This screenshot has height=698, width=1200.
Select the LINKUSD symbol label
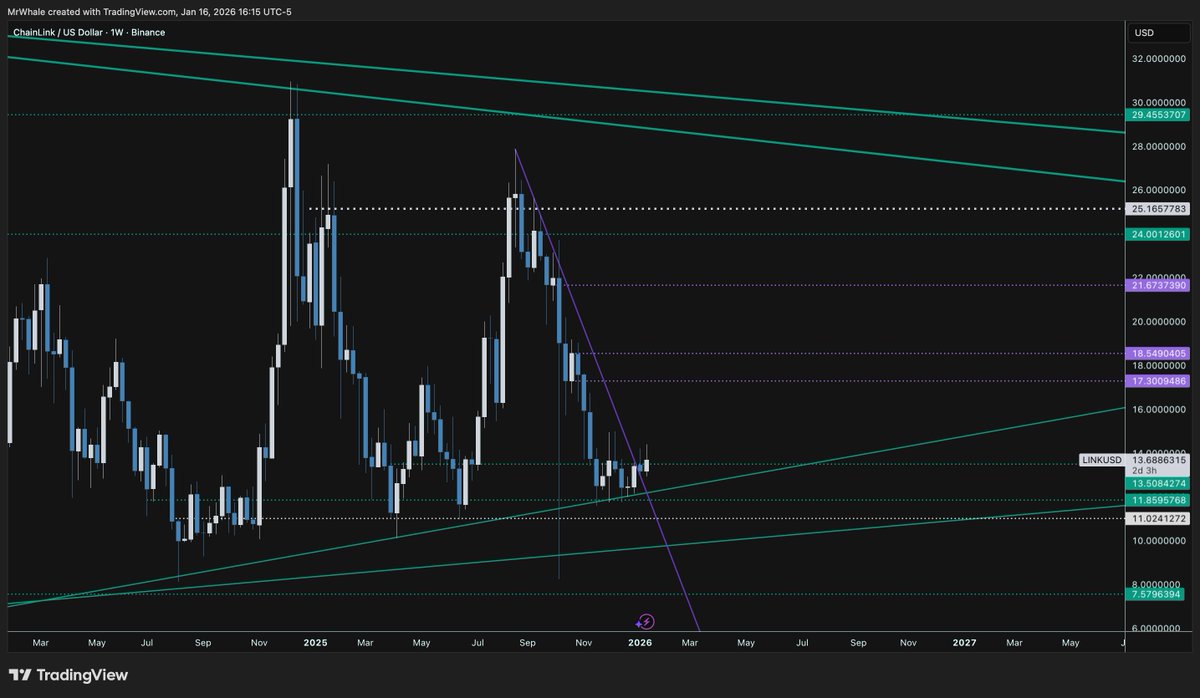point(1102,460)
